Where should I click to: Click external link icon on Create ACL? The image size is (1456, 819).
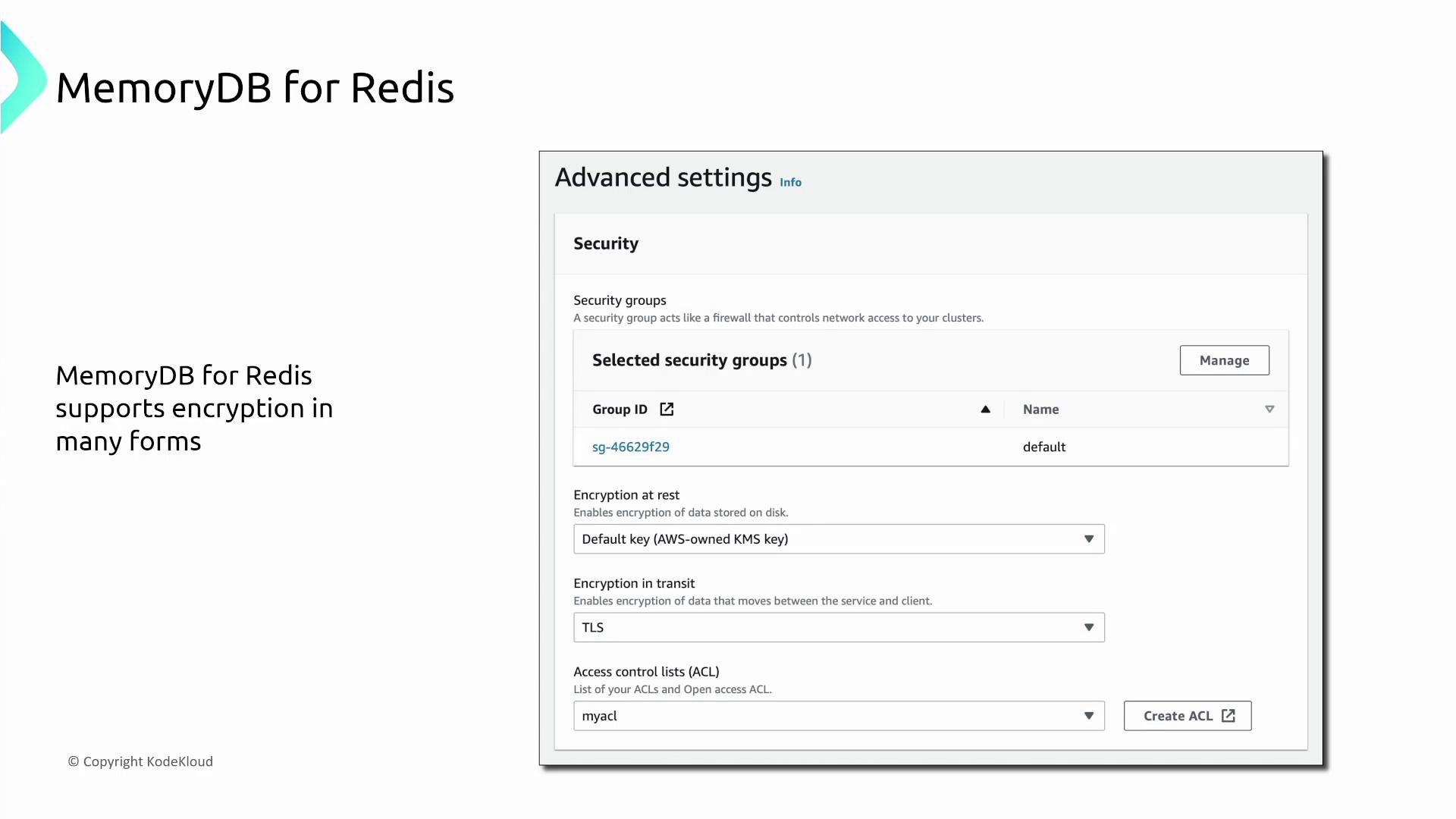(1228, 716)
